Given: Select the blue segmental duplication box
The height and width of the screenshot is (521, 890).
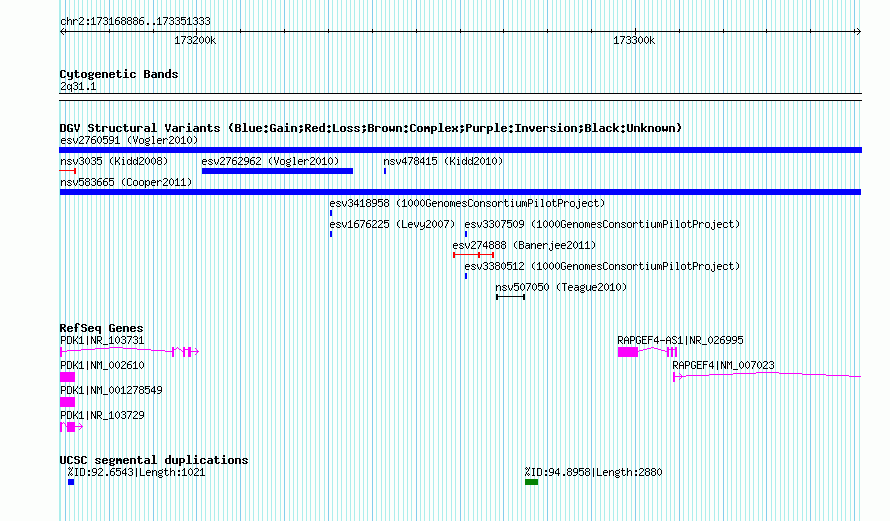Looking at the screenshot, I should [x=71, y=482].
